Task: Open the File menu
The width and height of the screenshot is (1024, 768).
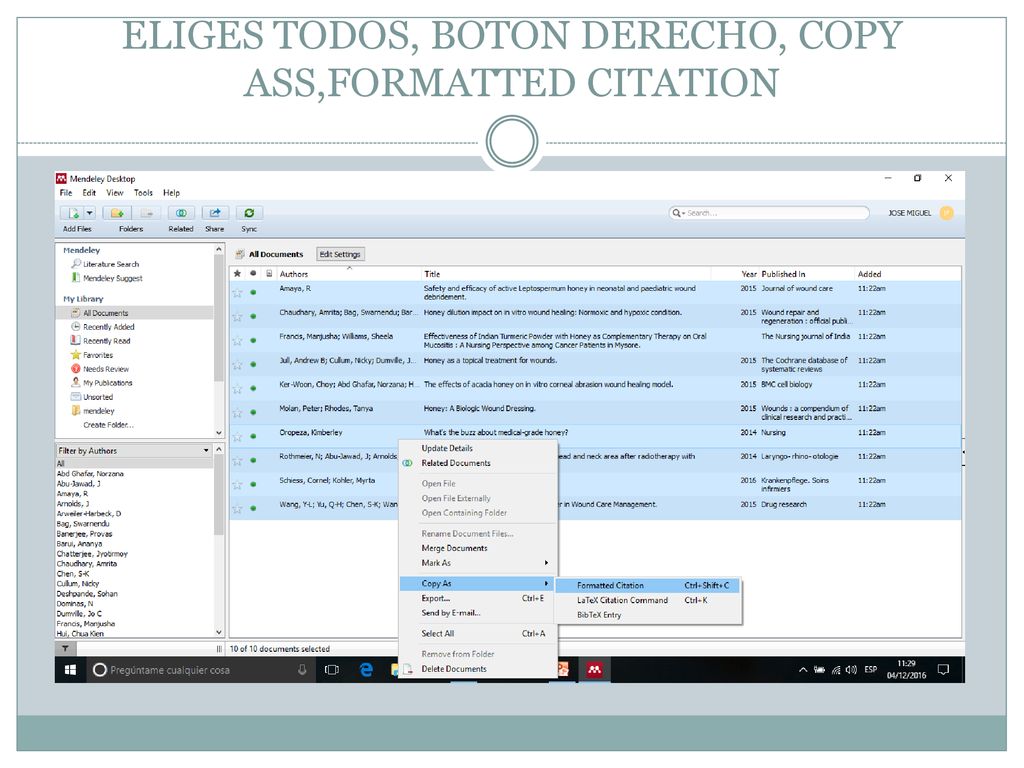Action: [66, 193]
